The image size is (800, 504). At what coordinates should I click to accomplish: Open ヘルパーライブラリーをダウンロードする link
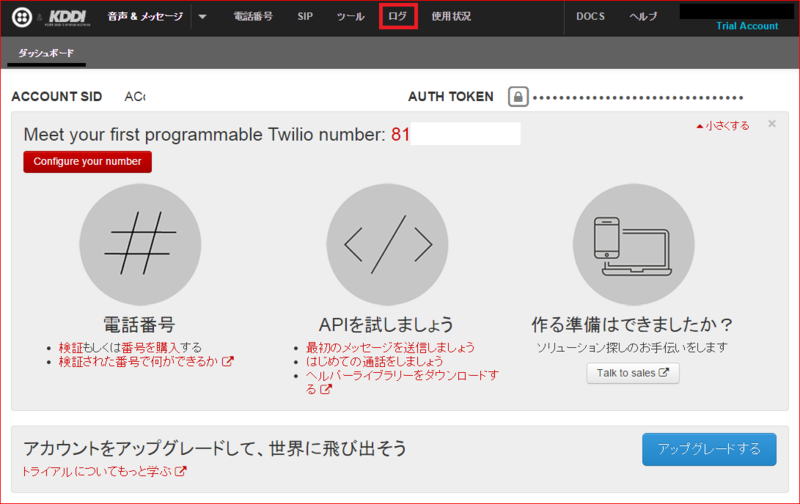(x=402, y=382)
